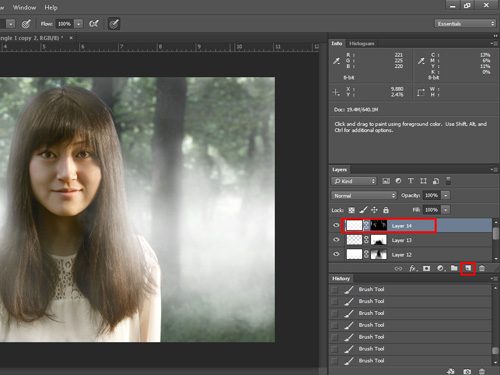Open the Help menu
The image size is (500, 375).
[x=51, y=7]
